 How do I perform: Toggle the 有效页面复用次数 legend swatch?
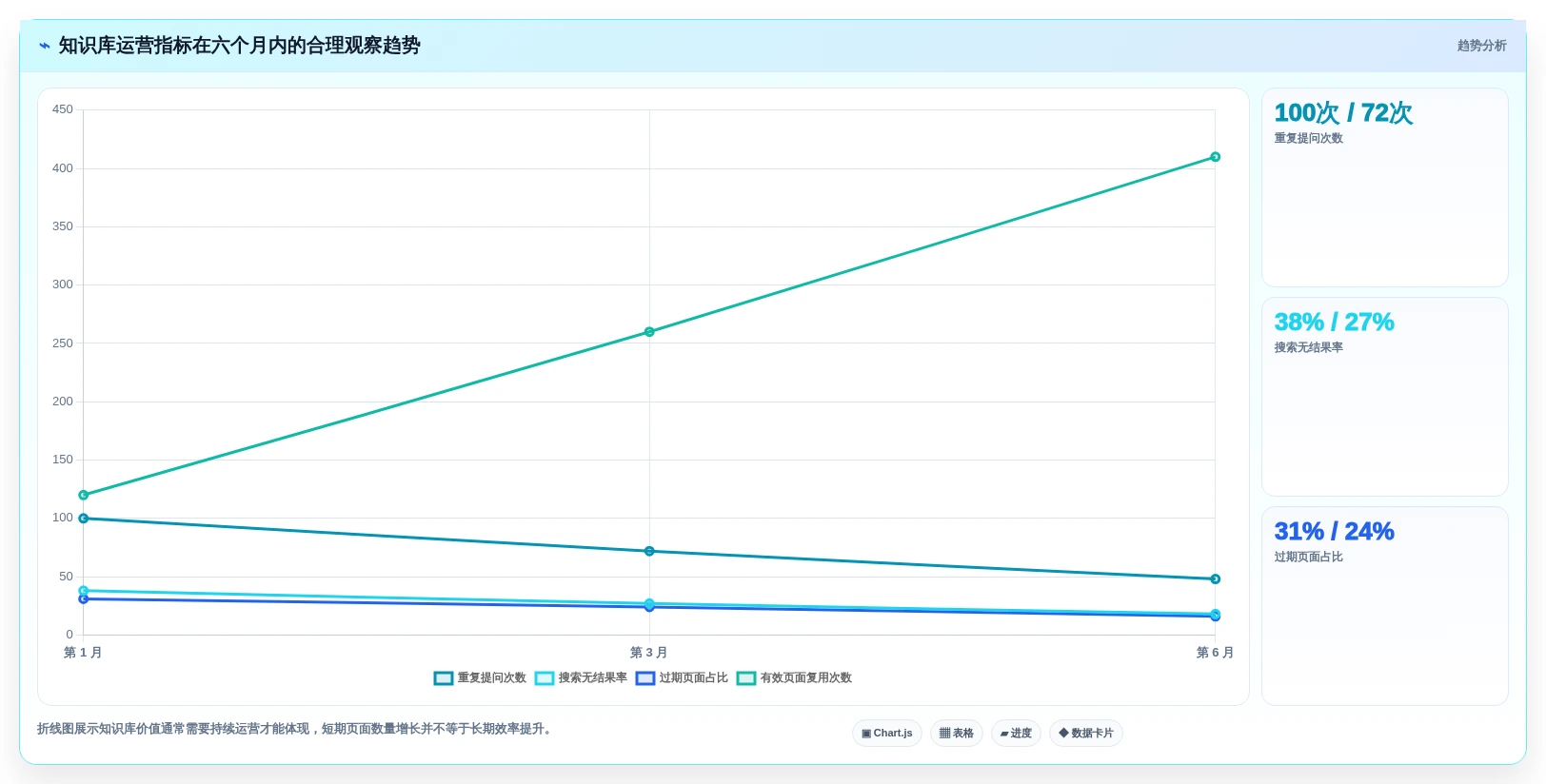coord(746,678)
